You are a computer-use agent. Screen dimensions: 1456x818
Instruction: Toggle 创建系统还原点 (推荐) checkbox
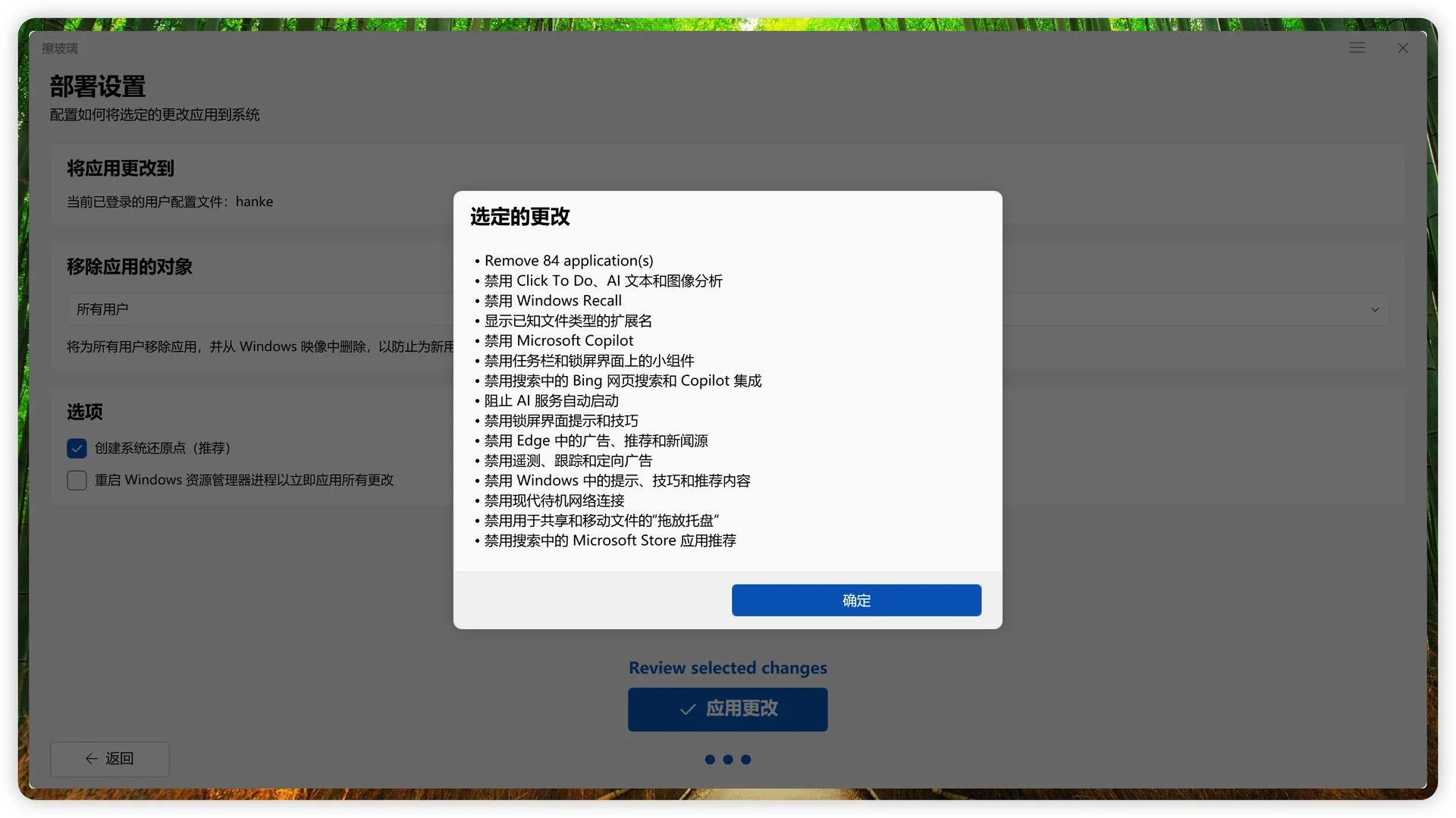coord(77,448)
